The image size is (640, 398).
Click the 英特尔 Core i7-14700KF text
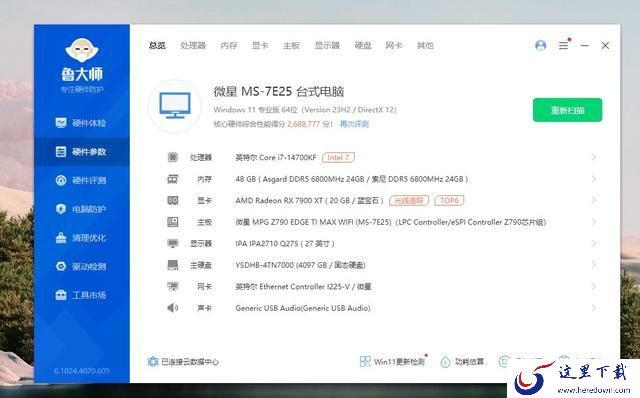click(x=276, y=157)
